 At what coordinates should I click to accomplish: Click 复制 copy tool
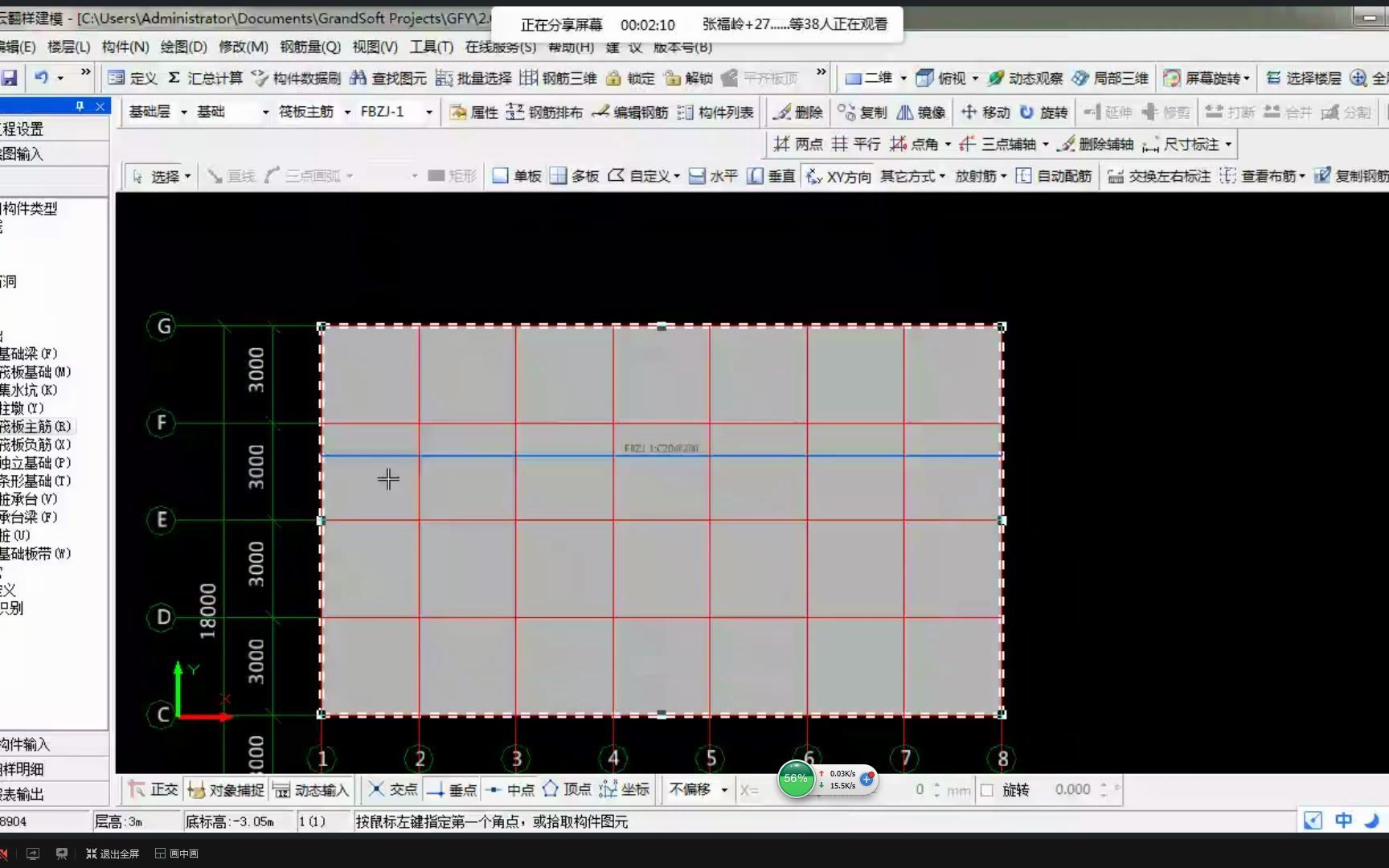click(862, 112)
